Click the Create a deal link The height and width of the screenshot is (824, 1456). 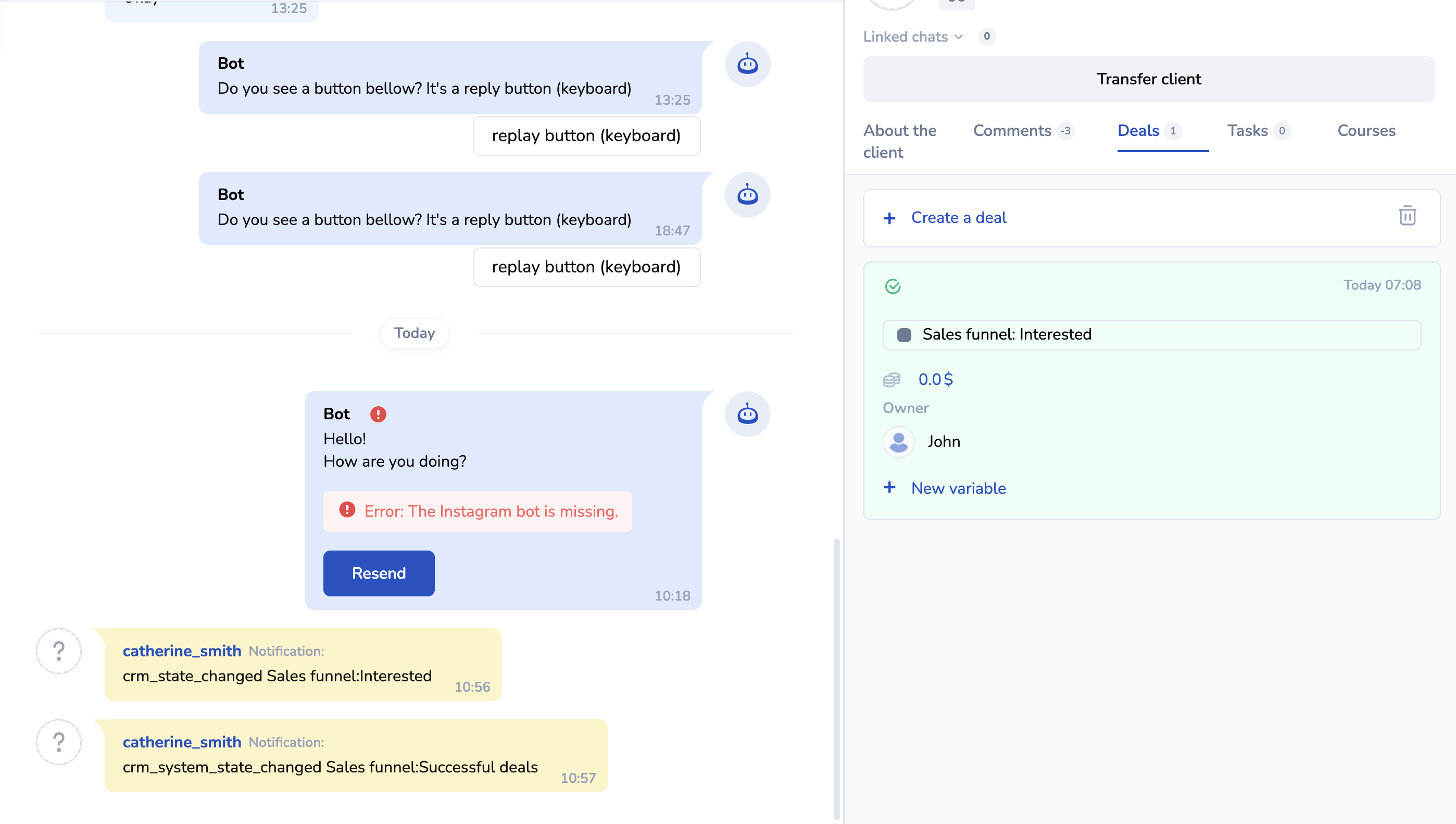click(x=958, y=218)
